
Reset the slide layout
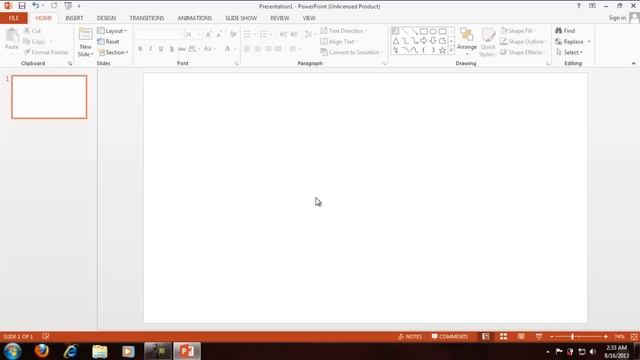(108, 42)
